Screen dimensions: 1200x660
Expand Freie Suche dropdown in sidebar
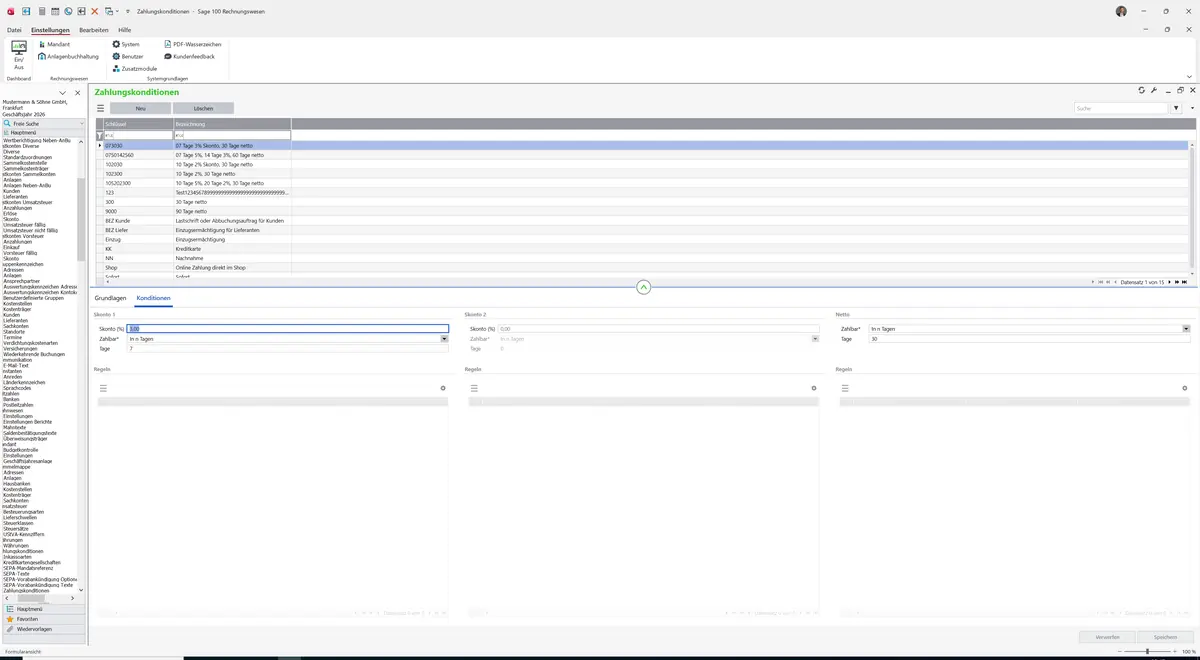click(81, 123)
